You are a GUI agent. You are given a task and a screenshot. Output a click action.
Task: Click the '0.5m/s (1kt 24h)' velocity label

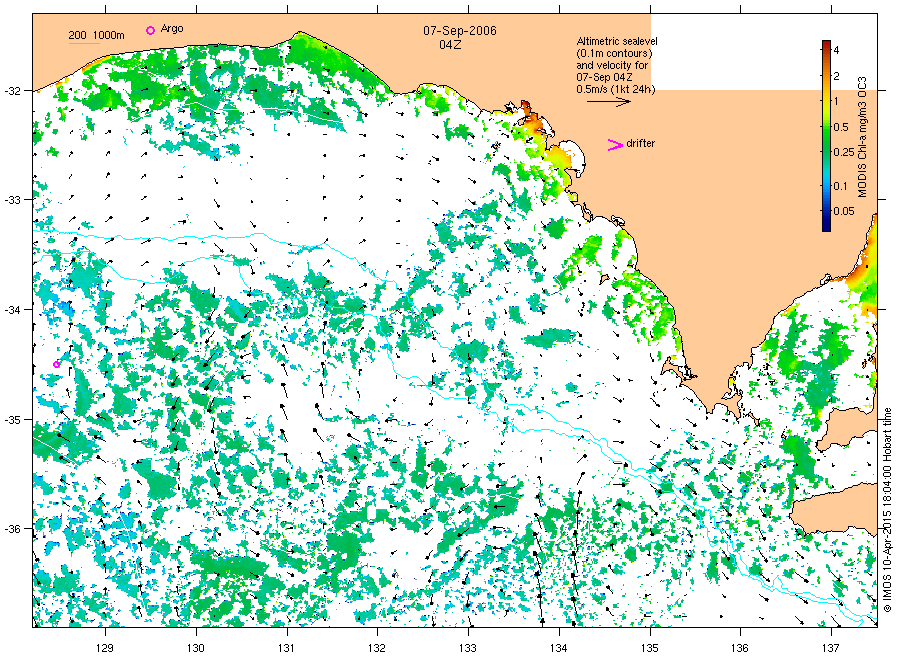tap(616, 90)
